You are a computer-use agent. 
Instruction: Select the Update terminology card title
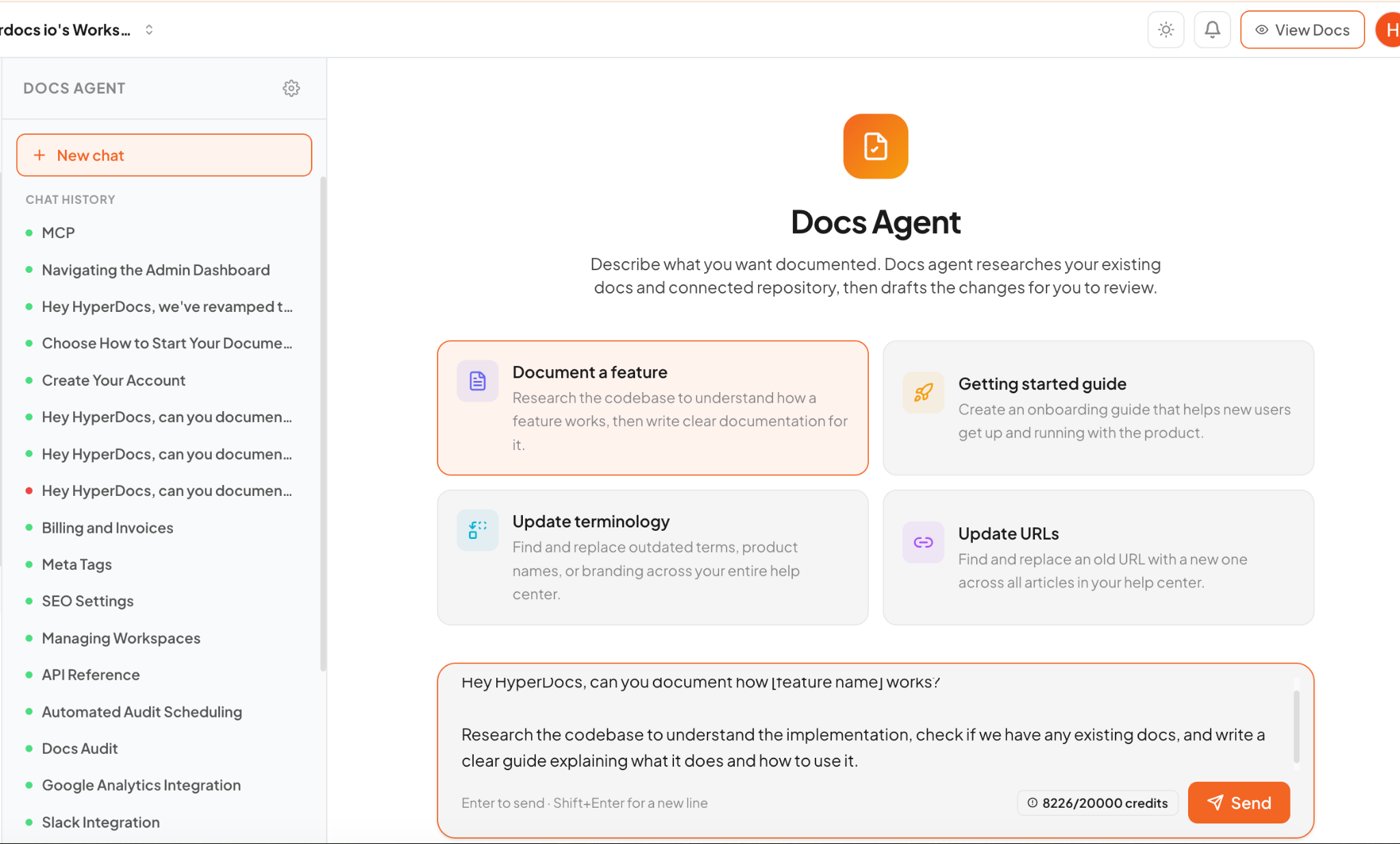[591, 521]
